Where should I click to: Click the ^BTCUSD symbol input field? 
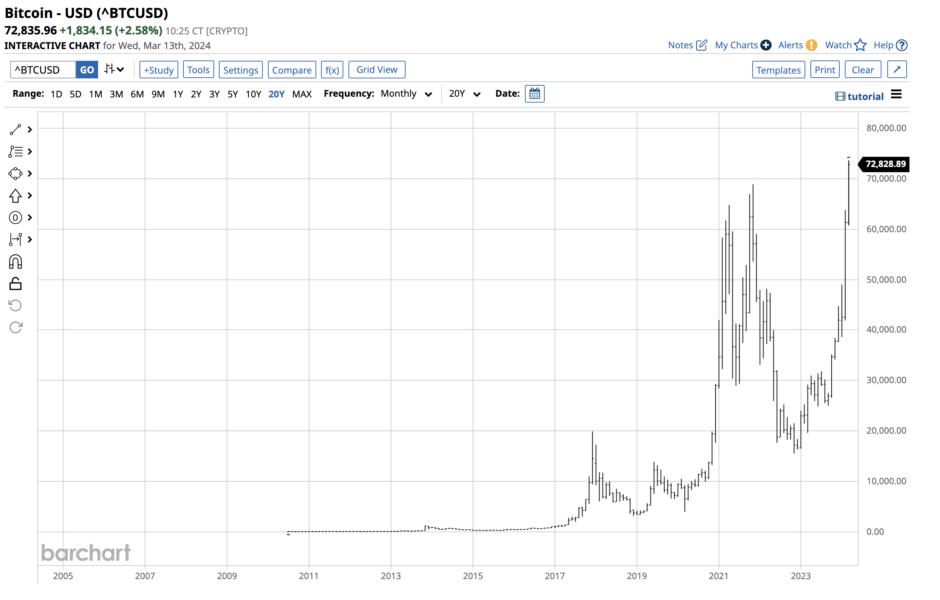[x=43, y=70]
